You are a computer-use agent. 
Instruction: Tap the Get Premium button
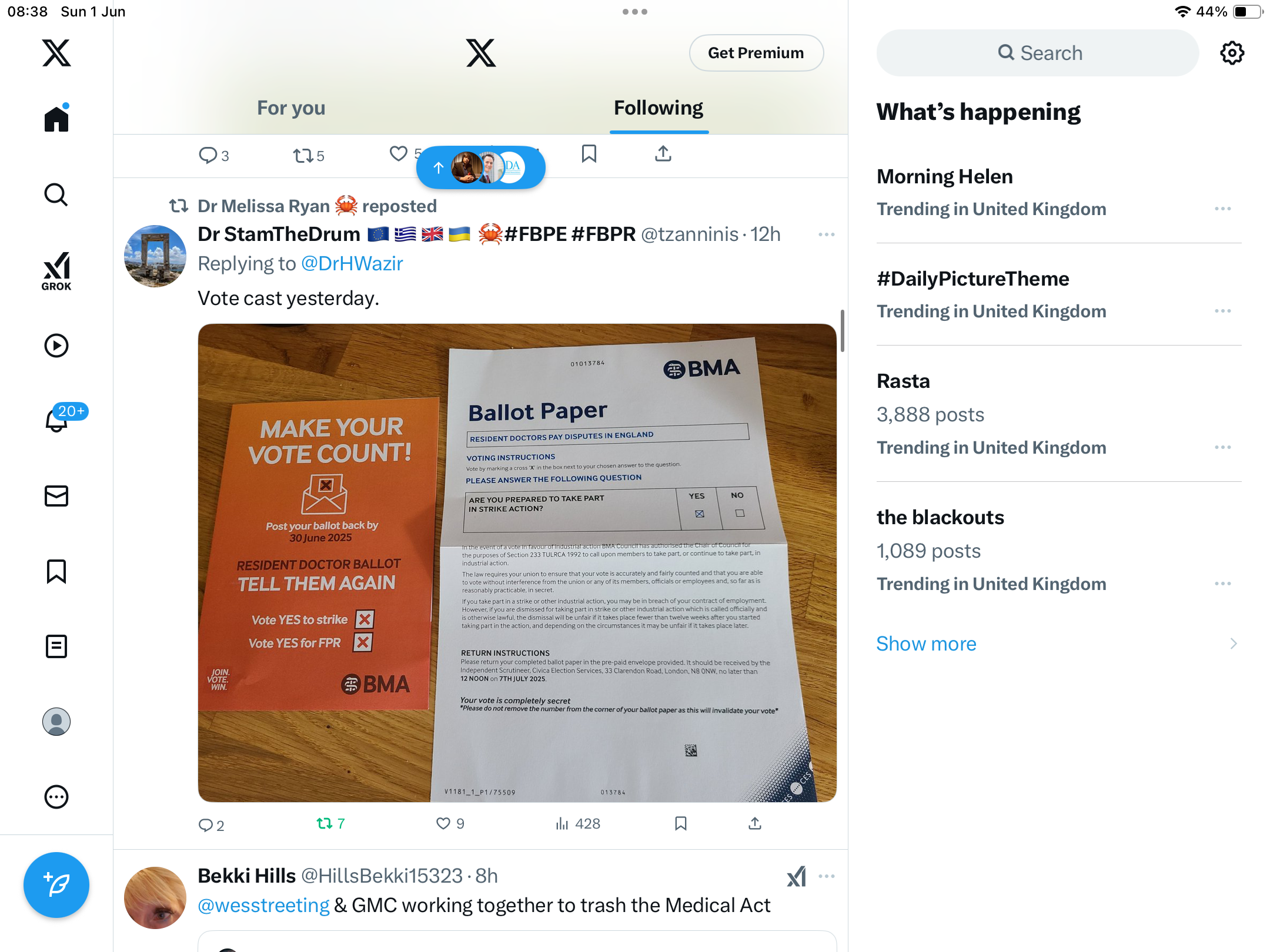coord(756,53)
